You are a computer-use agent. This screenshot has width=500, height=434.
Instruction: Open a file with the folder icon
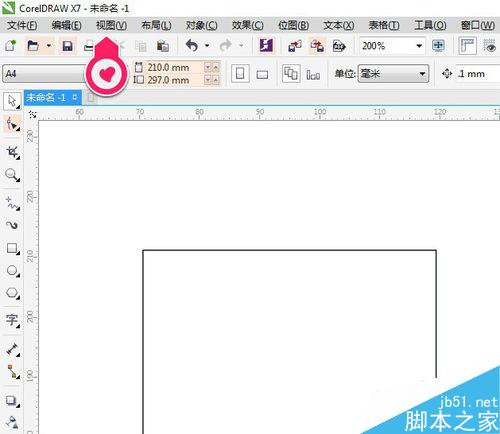[33, 45]
